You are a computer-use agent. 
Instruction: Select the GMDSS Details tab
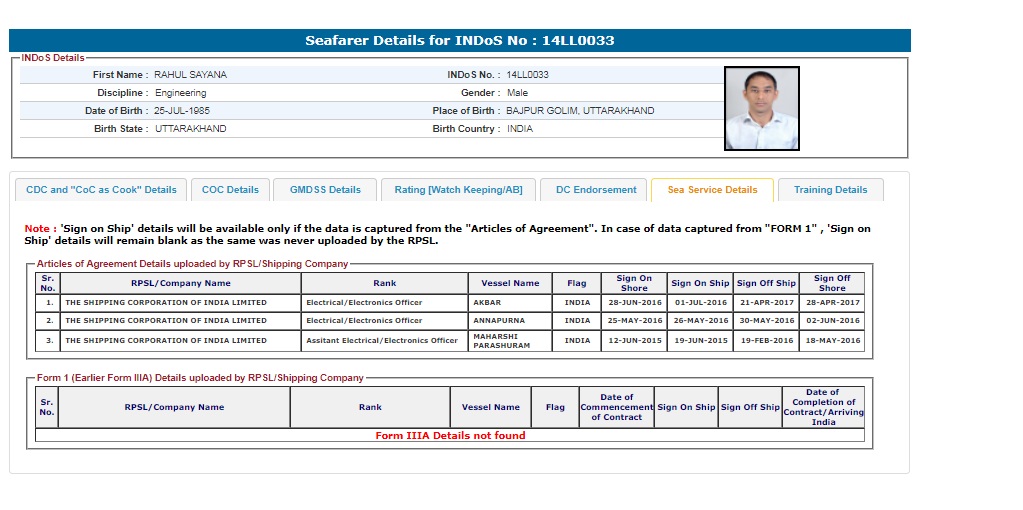(x=325, y=190)
